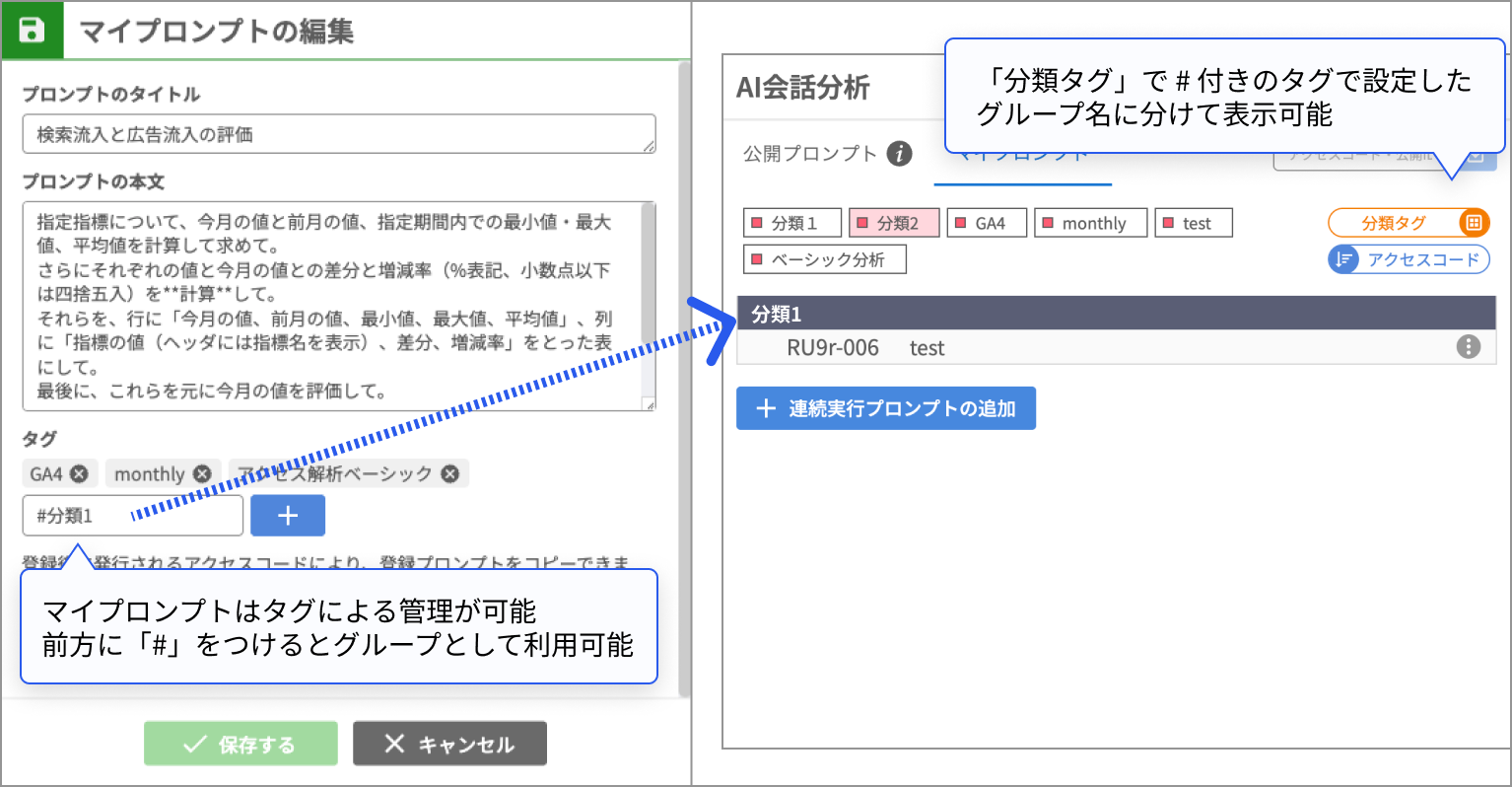Click the プロンプトのタイトル input field
1512x787 pixels.
(338, 134)
